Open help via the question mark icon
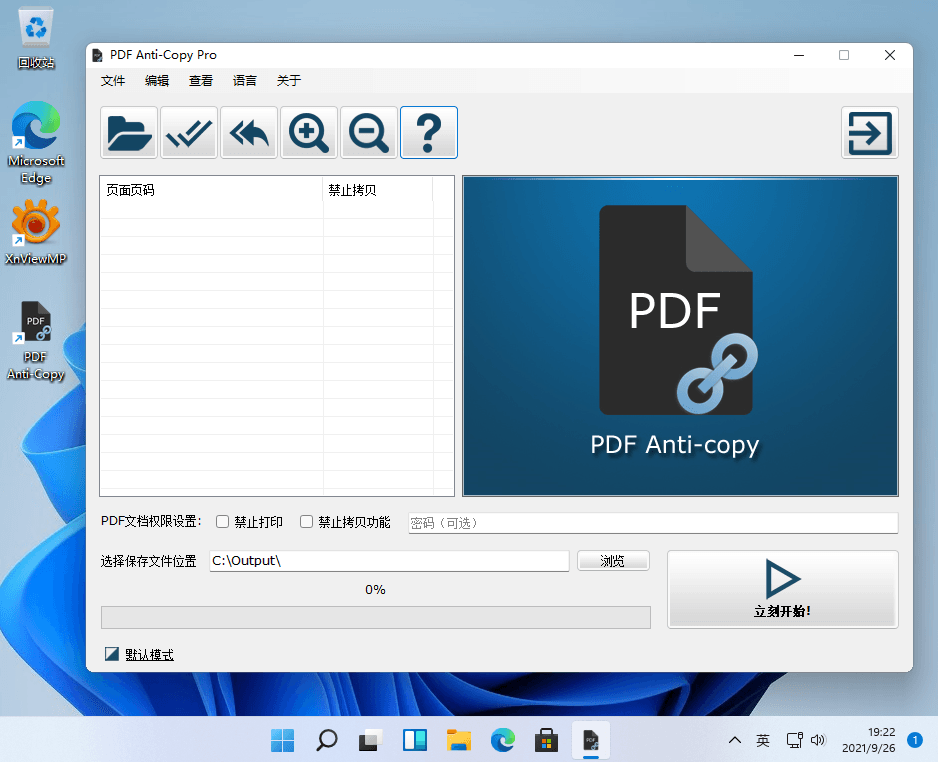The image size is (938, 762). point(429,132)
